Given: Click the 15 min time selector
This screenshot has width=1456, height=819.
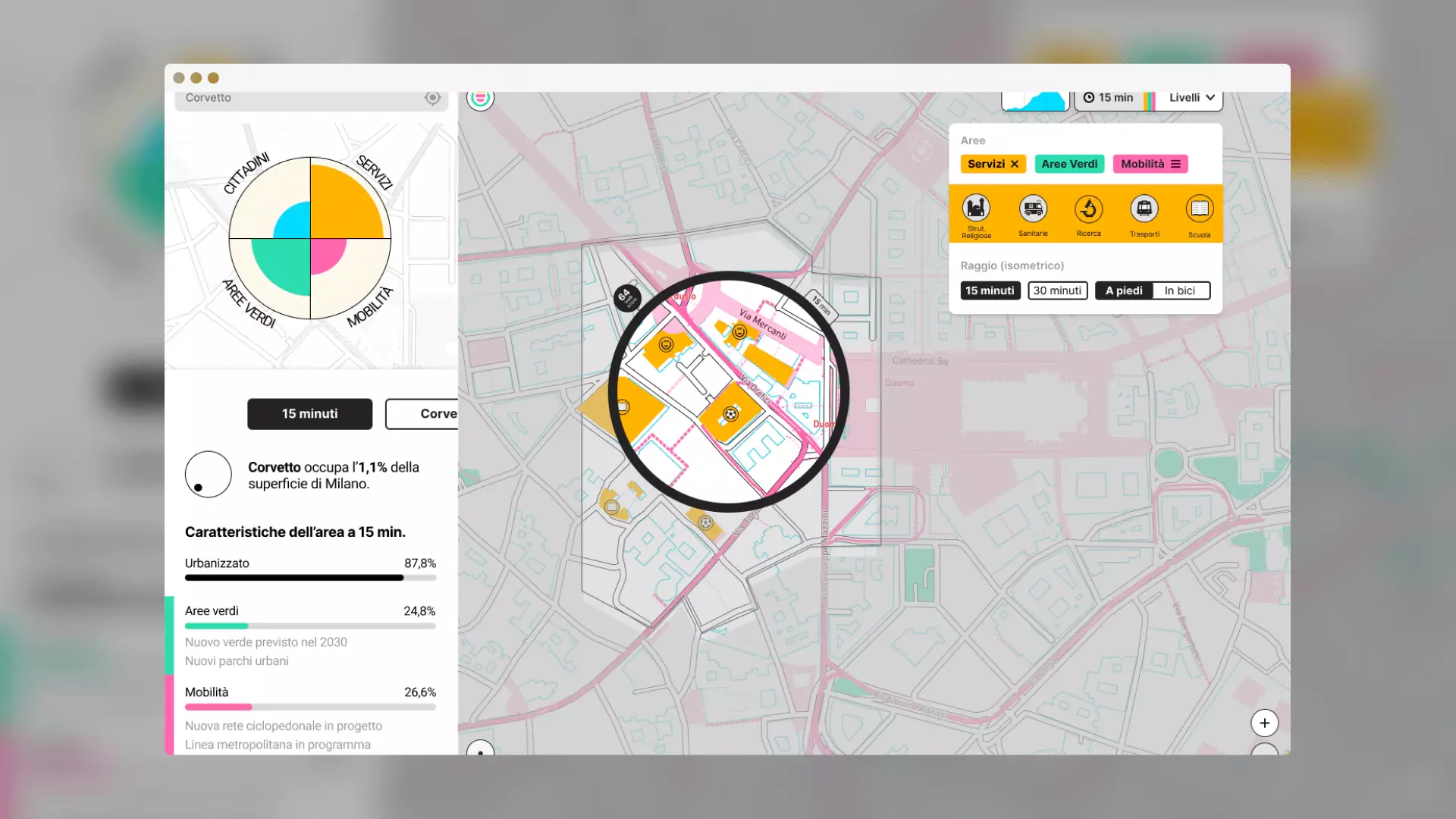Looking at the screenshot, I should coord(1110,98).
